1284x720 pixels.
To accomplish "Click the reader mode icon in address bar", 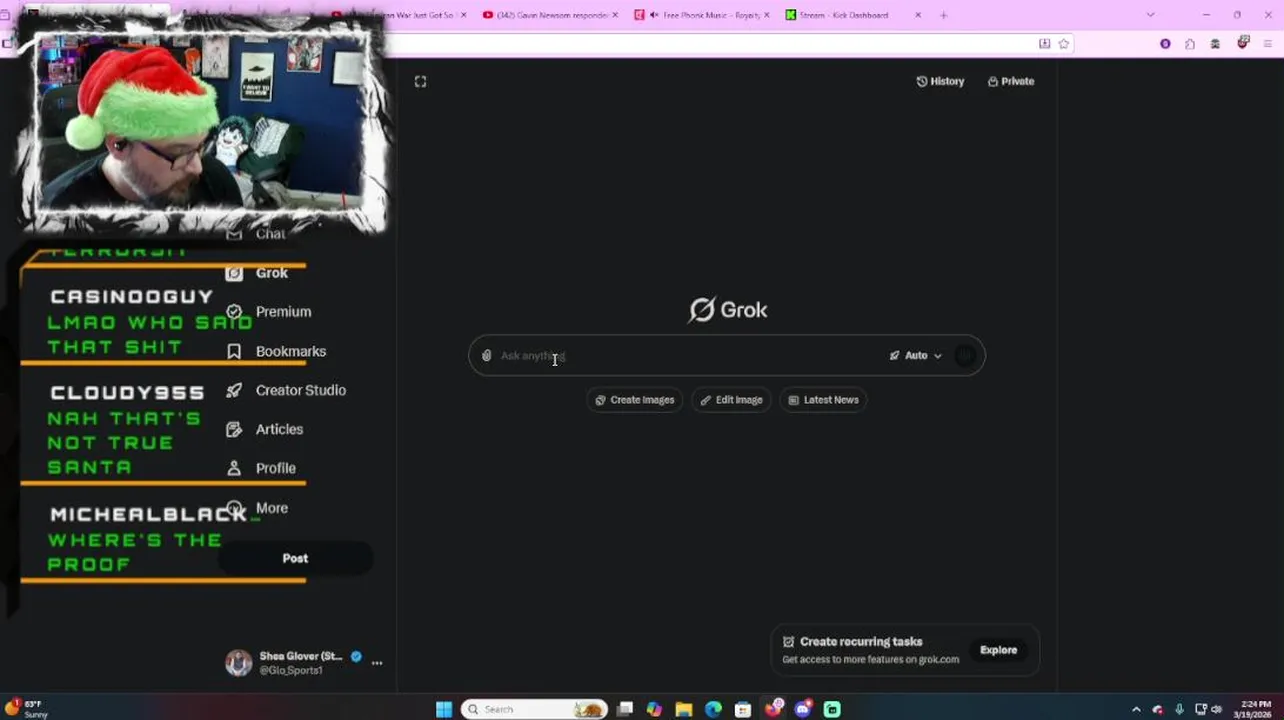I will 1044,44.
